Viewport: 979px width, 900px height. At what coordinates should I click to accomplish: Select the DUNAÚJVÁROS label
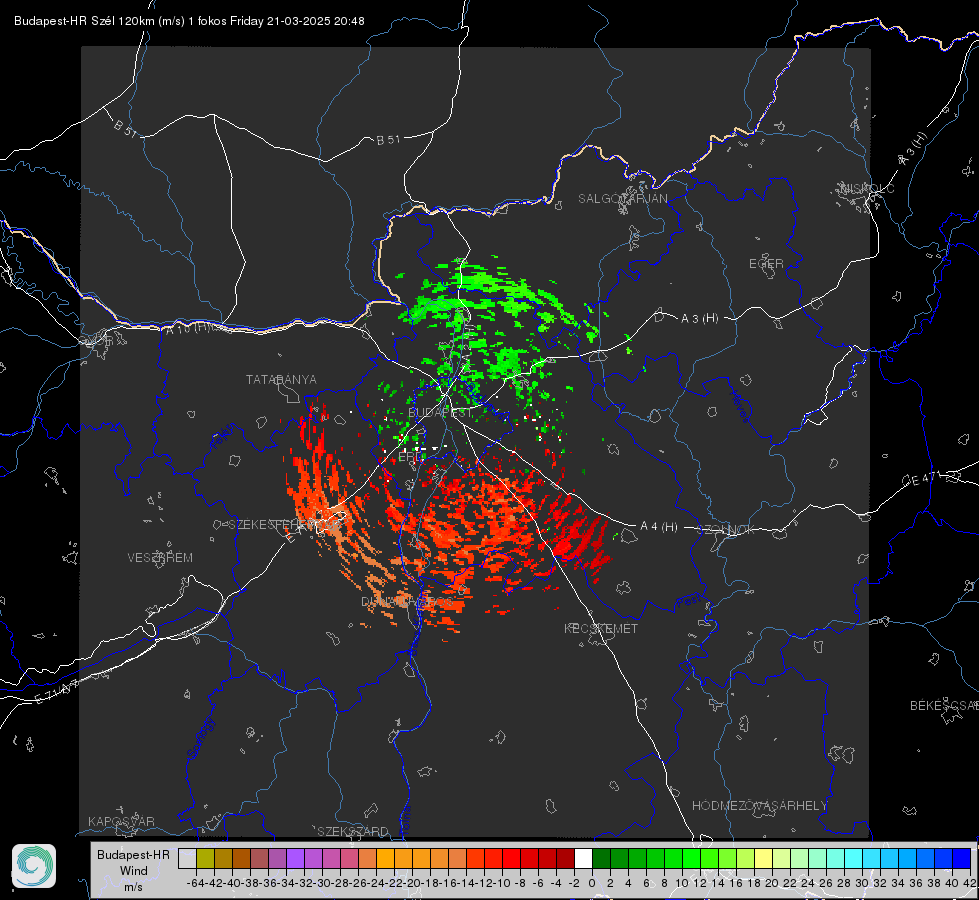pyautogui.click(x=408, y=602)
